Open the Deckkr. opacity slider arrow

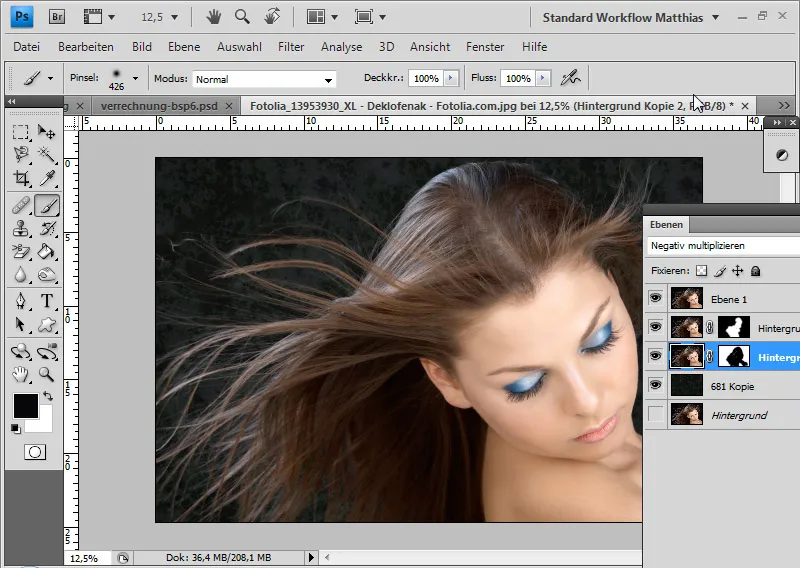451,78
